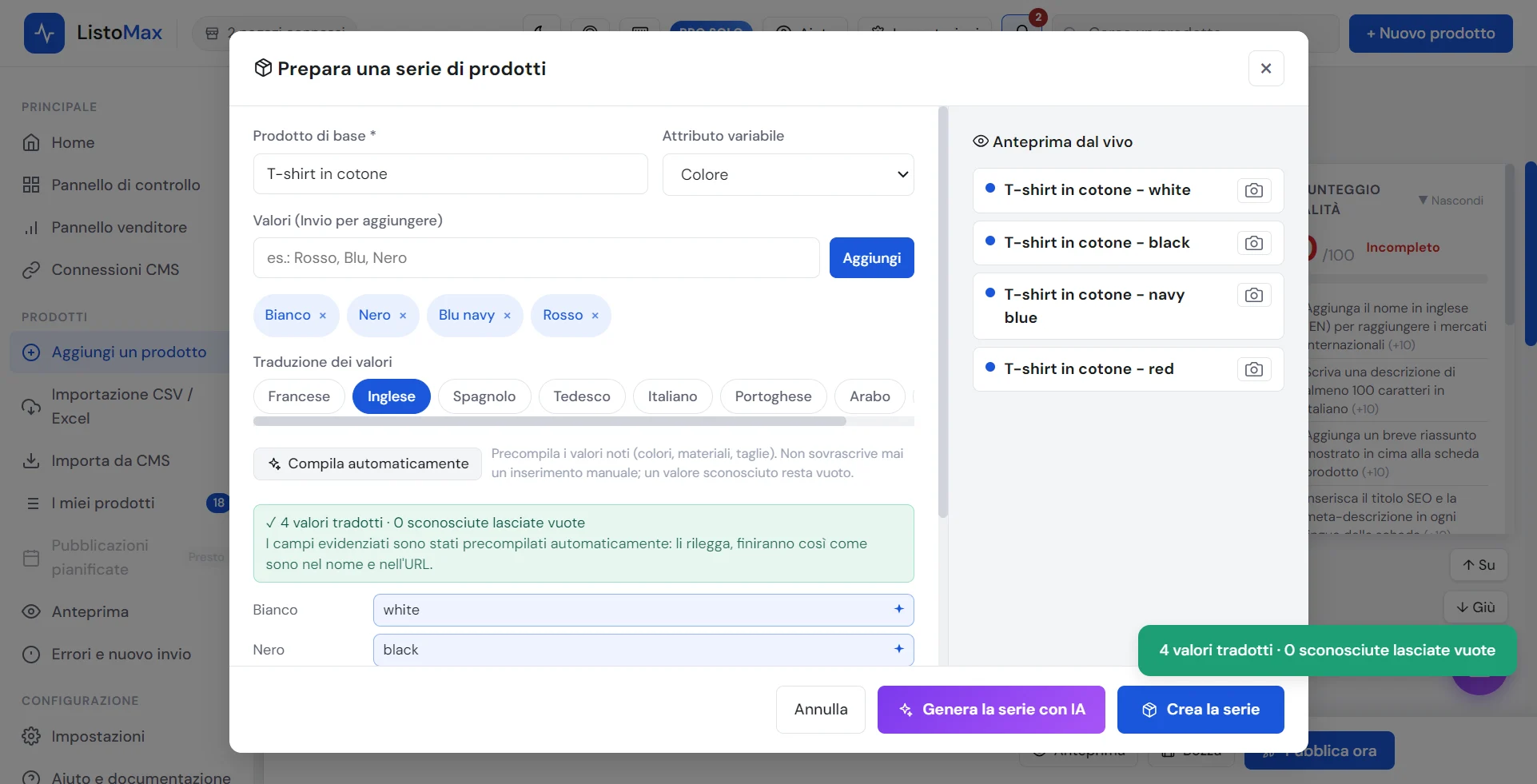The image size is (1537, 784).
Task: Focus the Prodotto di base field
Action: click(450, 174)
